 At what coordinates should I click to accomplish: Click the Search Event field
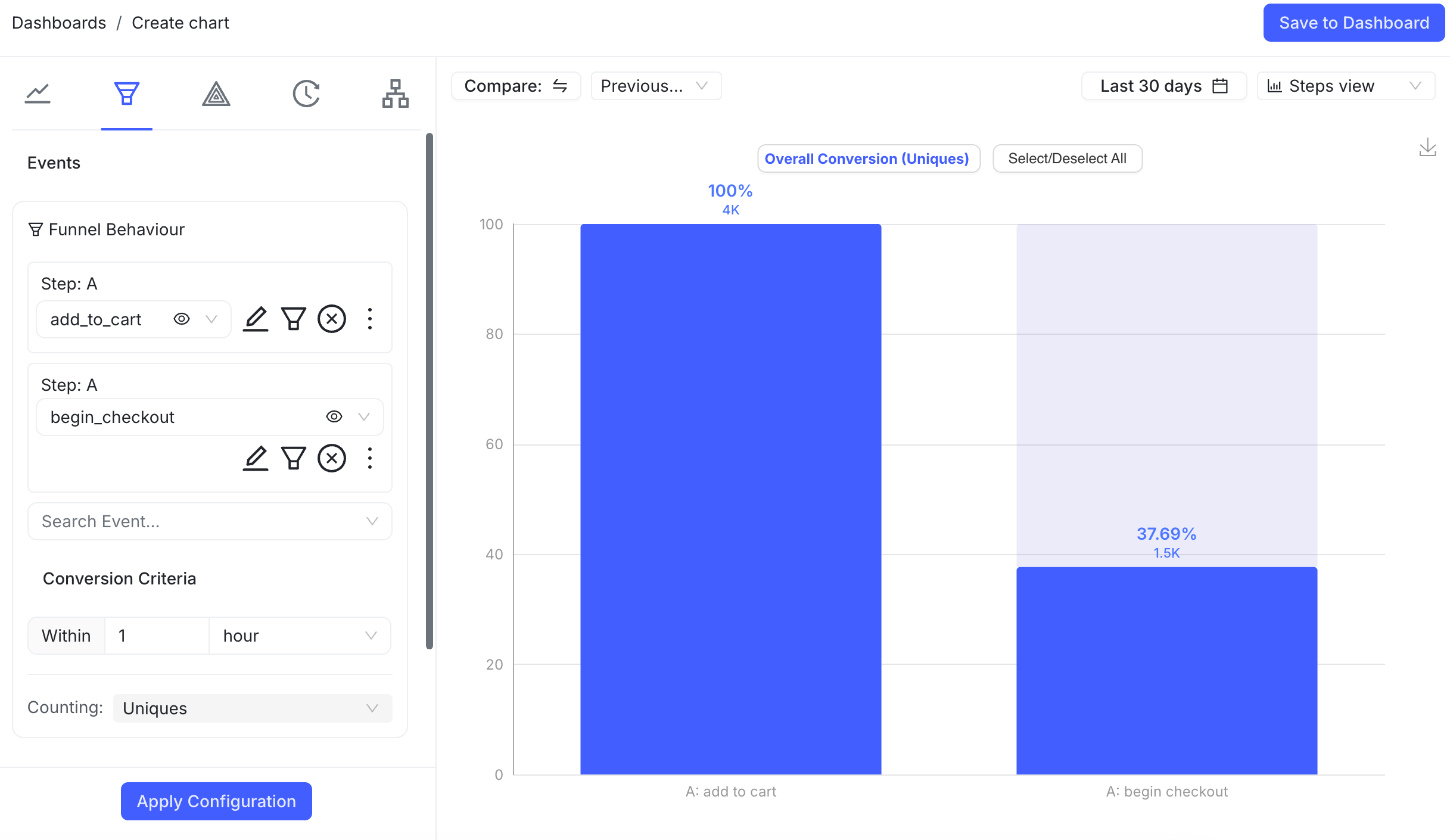(x=209, y=521)
